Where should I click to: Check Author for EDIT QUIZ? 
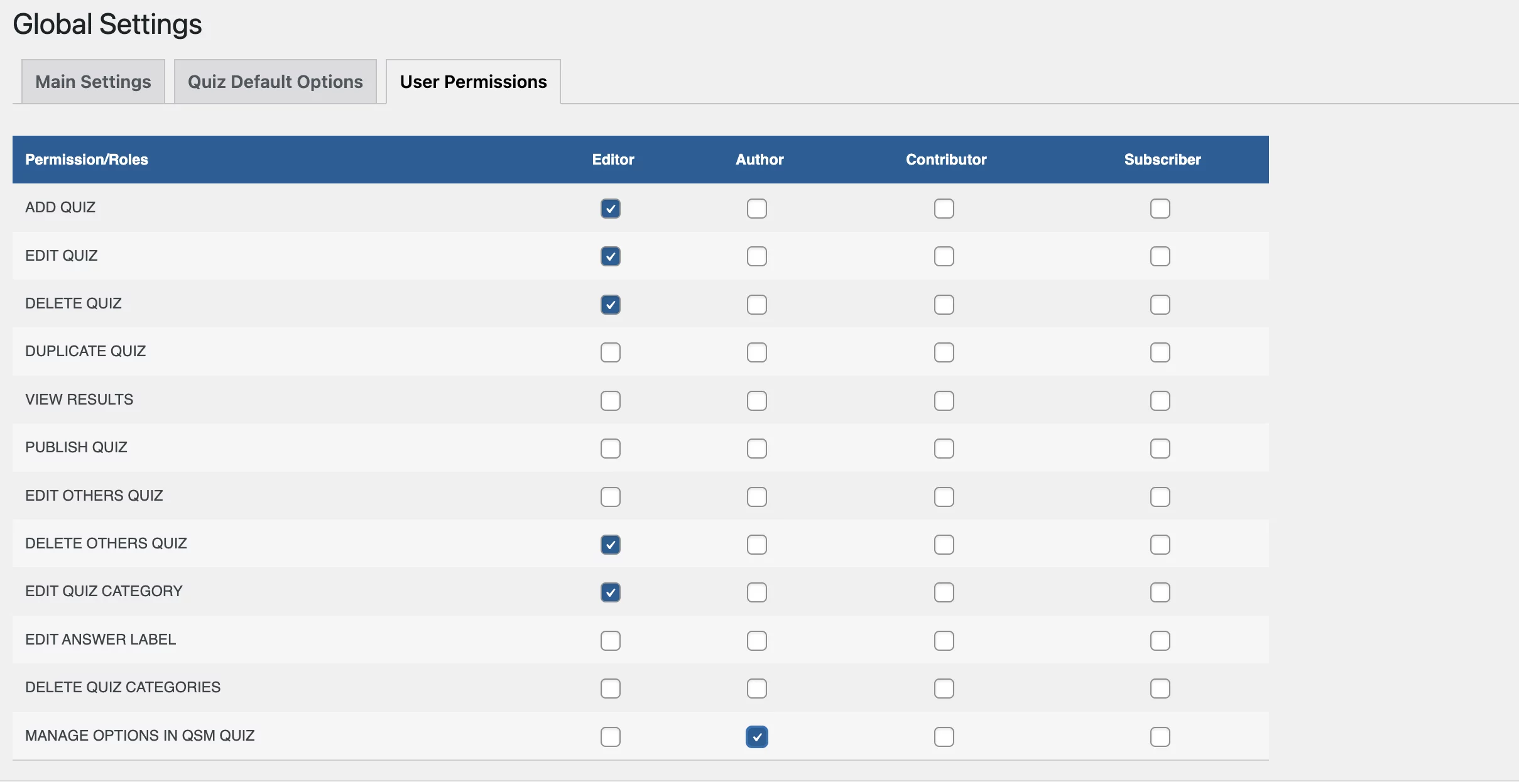coord(757,256)
